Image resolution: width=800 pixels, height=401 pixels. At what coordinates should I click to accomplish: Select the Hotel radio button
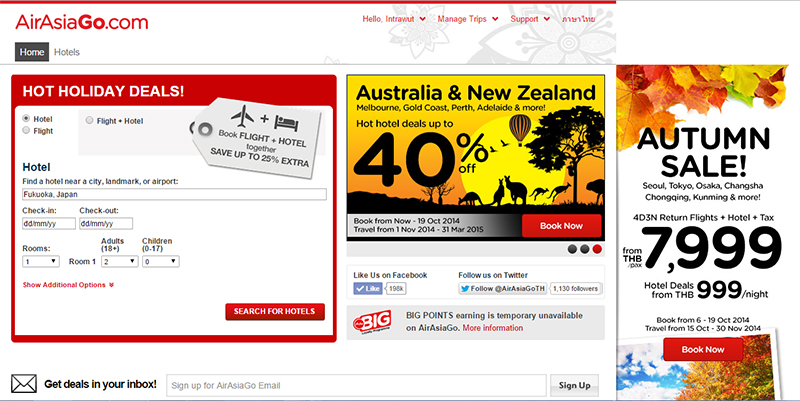[x=26, y=119]
